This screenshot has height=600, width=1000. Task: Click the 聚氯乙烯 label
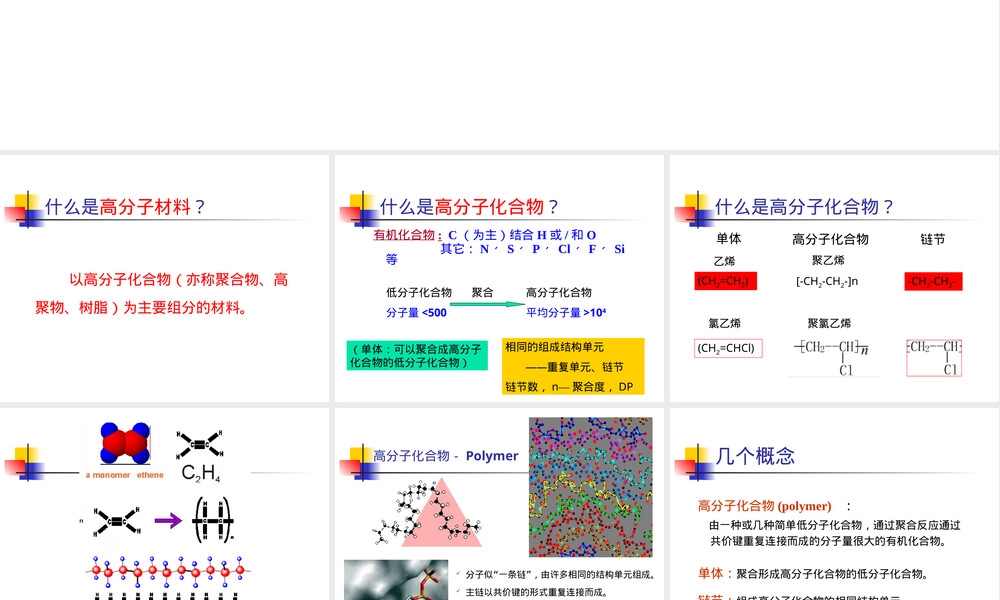(x=830, y=323)
